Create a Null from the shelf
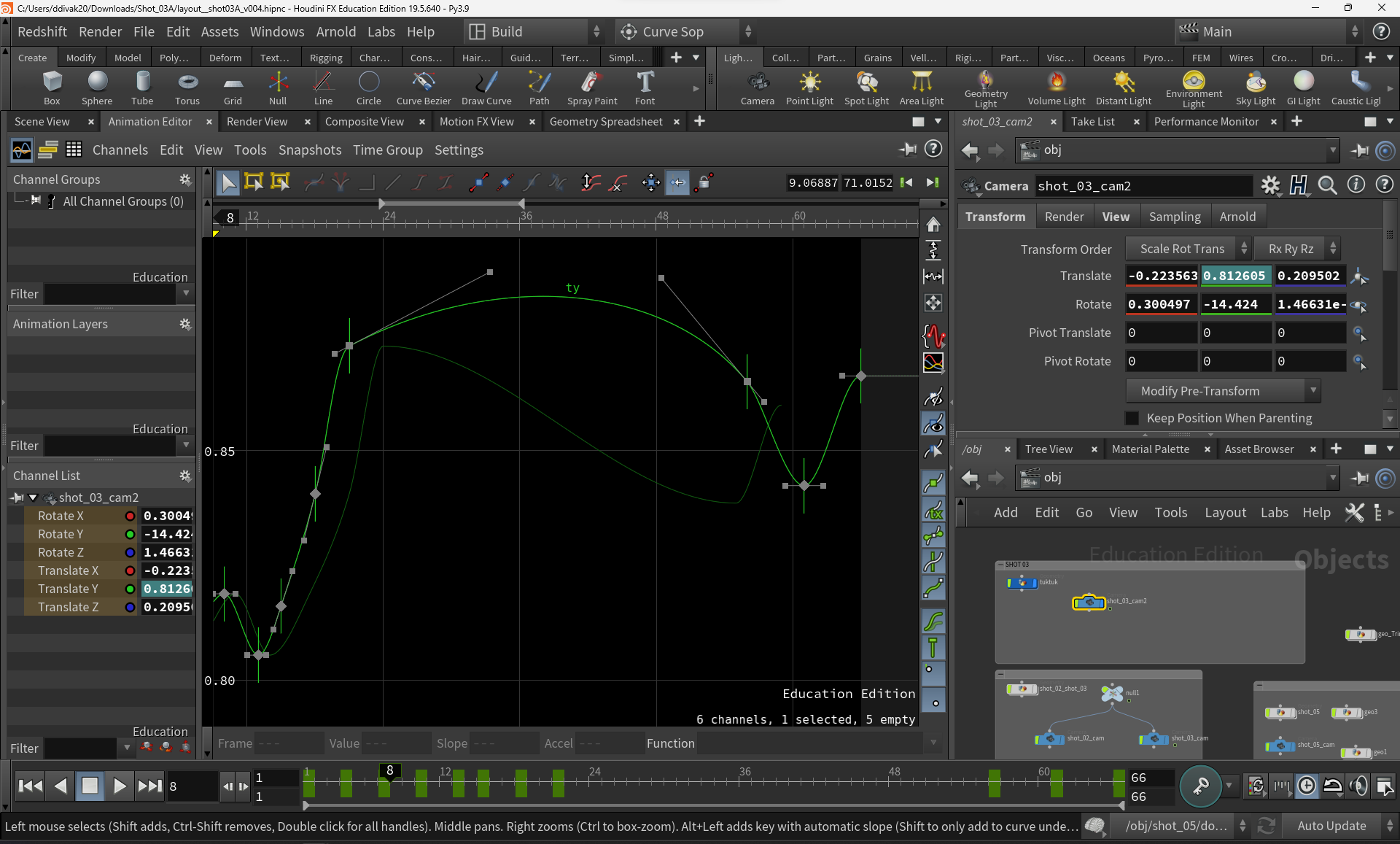The width and height of the screenshot is (1400, 844). pyautogui.click(x=278, y=88)
